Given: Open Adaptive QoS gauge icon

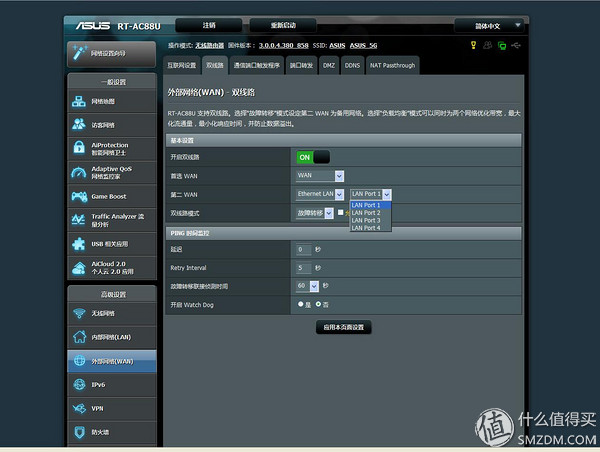Looking at the screenshot, I should [x=79, y=173].
